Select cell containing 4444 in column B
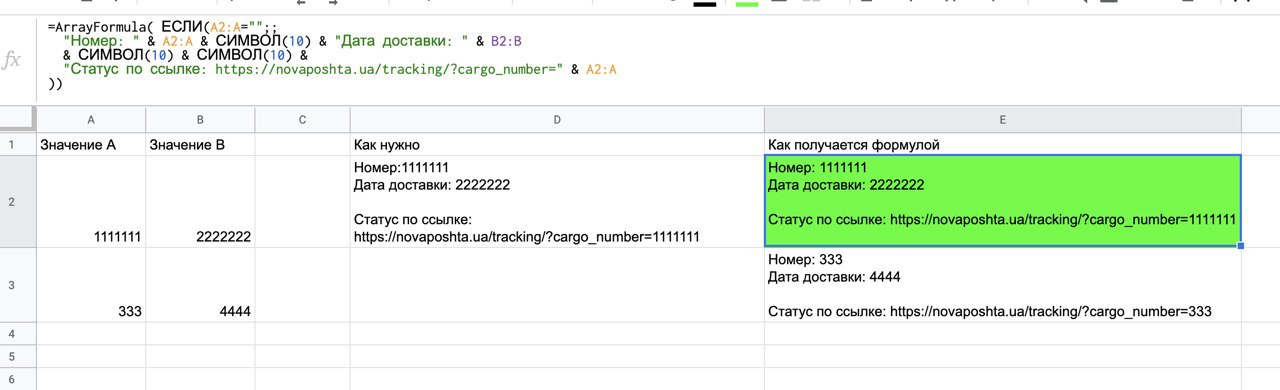This screenshot has height=390, width=1280. (200, 285)
